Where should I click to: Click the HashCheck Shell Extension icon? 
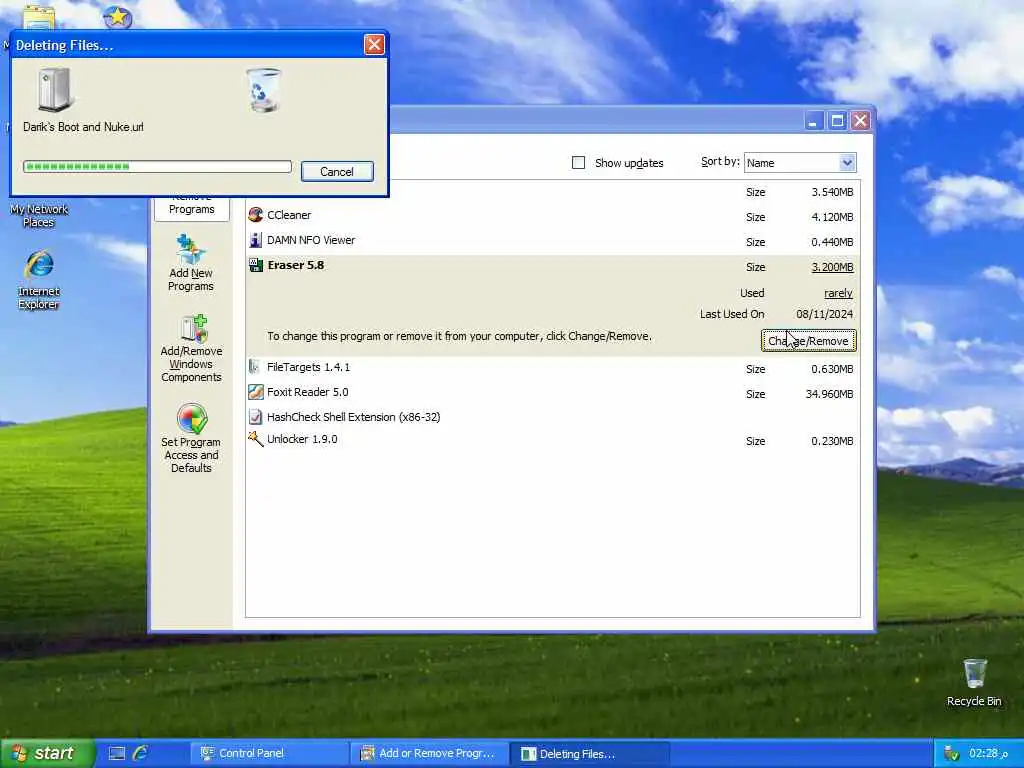click(x=255, y=417)
